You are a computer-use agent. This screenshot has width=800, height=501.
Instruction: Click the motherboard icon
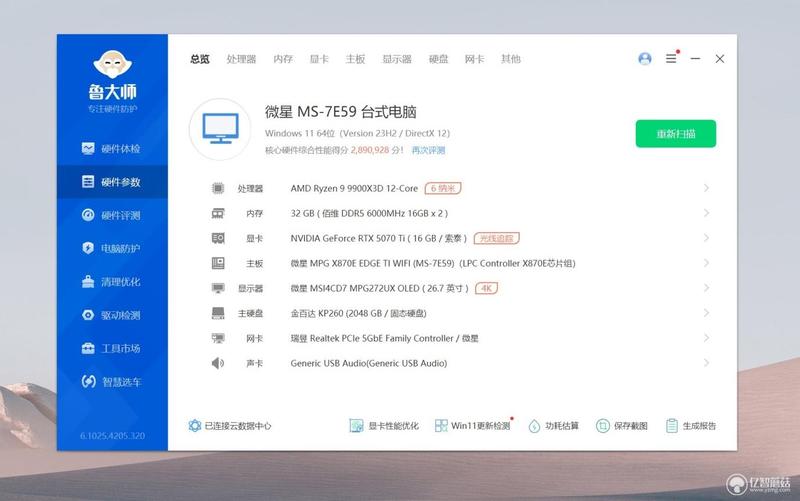pyautogui.click(x=218, y=263)
